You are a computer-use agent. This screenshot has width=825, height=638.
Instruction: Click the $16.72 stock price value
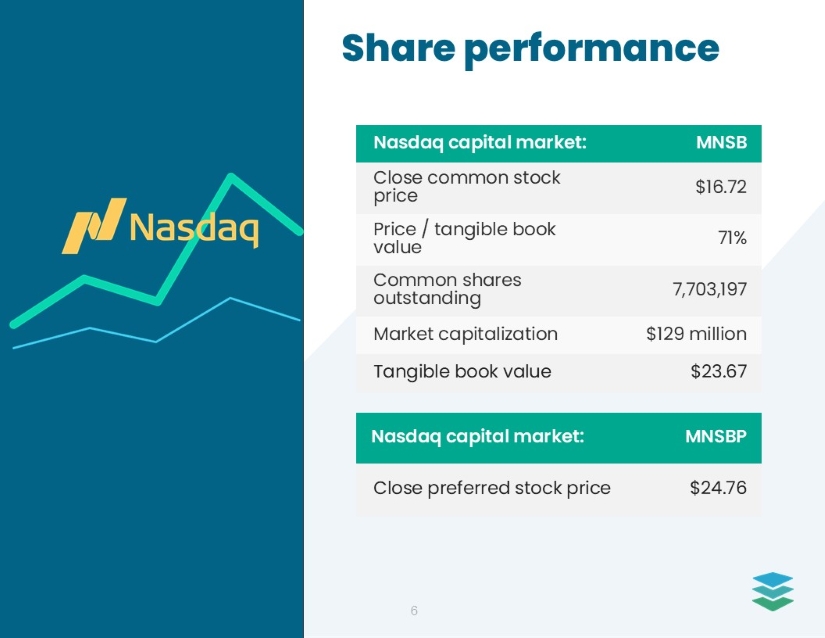coord(720,187)
